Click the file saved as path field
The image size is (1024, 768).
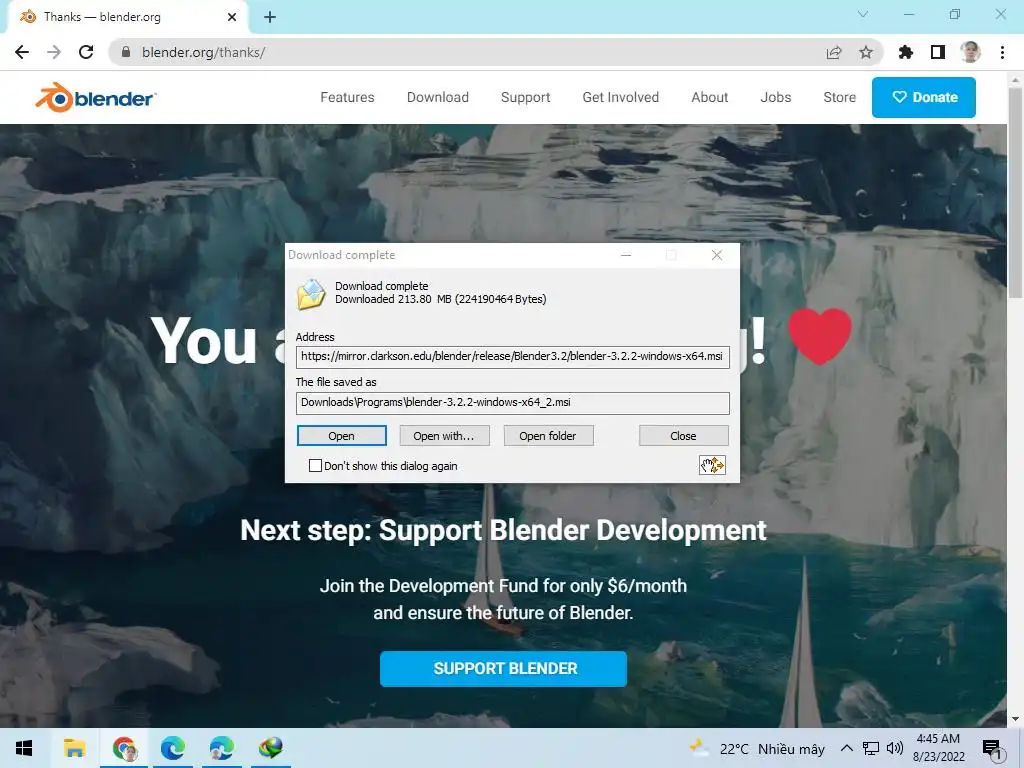click(513, 403)
